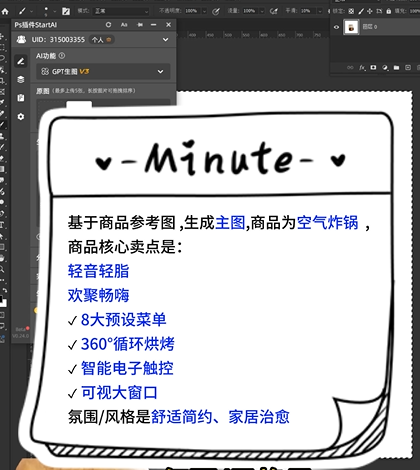Image resolution: width=420 pixels, height=470 pixels.
Task: Select the Eraser tool
Action: (x=2, y=158)
